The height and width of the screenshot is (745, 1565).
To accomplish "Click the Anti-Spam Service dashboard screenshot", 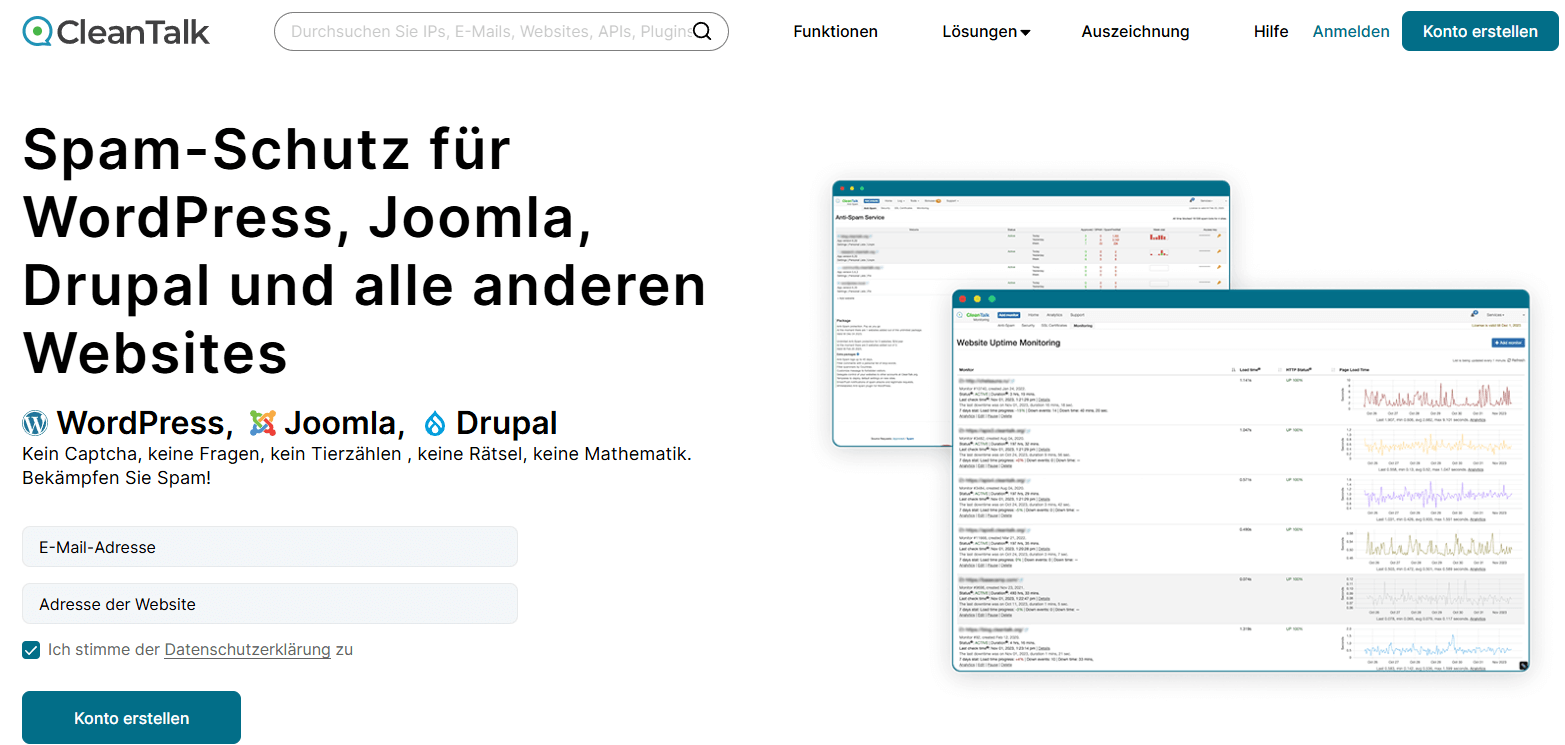I will coord(890,300).
